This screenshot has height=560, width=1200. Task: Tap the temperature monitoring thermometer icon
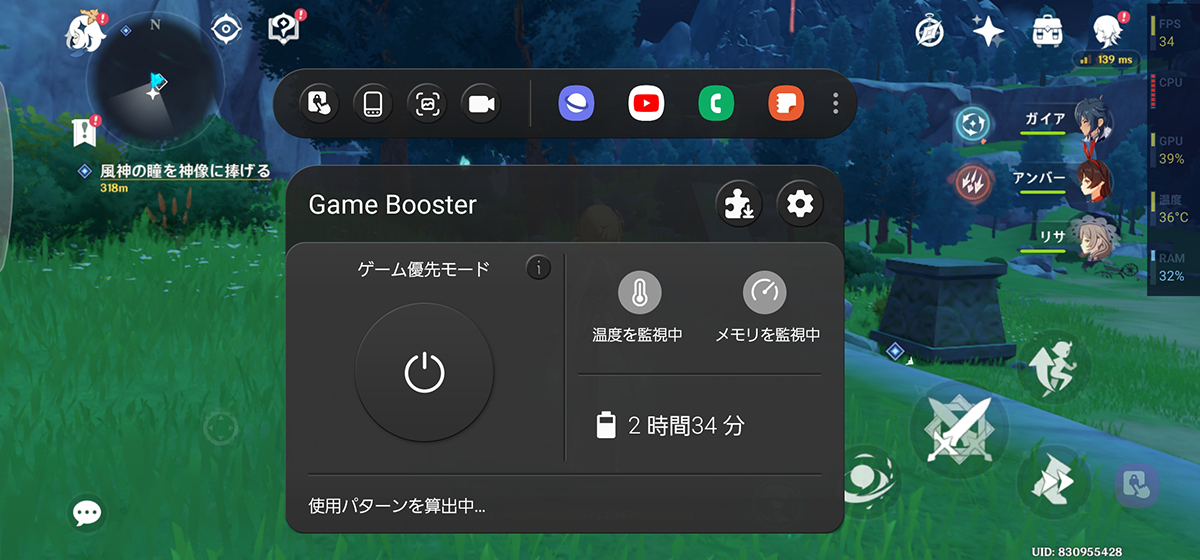[x=639, y=293]
